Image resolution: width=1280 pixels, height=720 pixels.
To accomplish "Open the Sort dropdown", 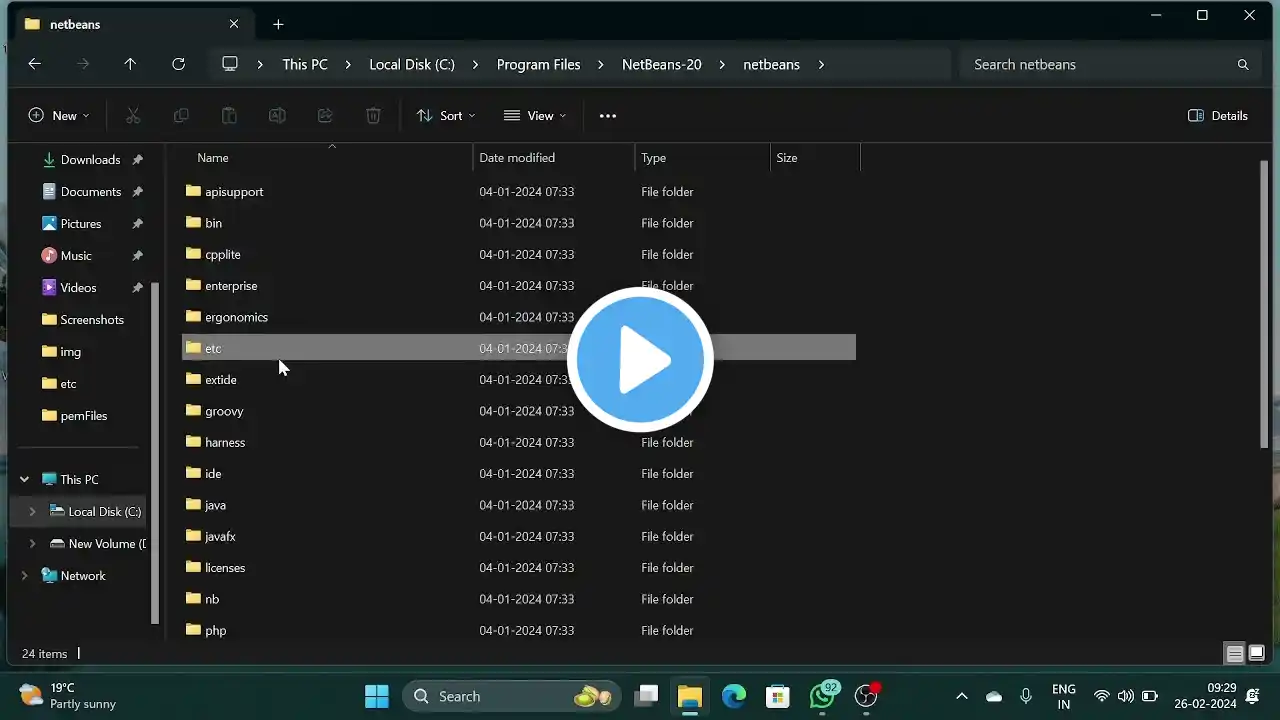I will 446,116.
